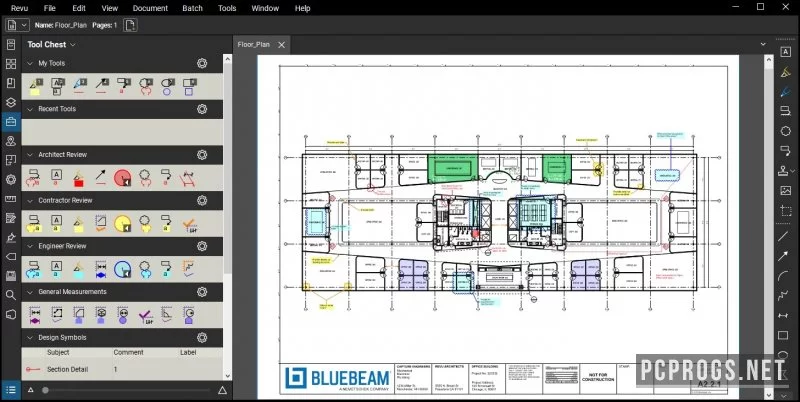Select My Tools blue pen tool
This screenshot has height=402, width=800.
79,87
